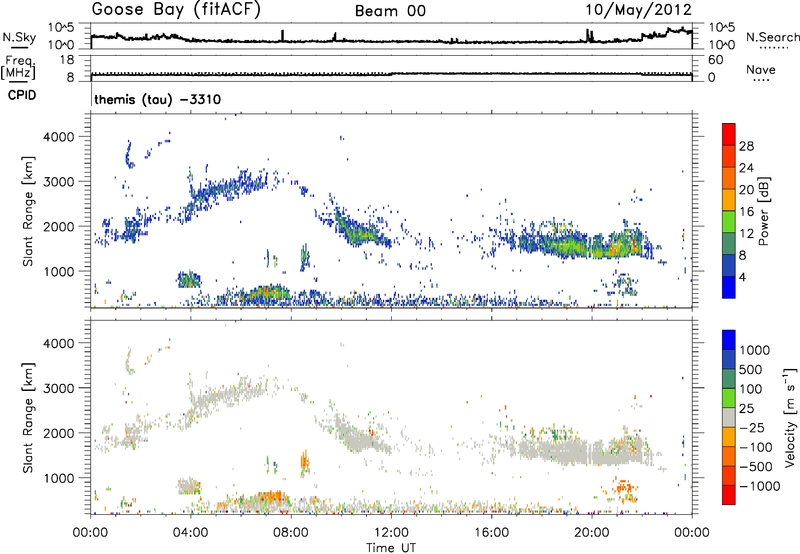This screenshot has height=554, width=800.
Task: Click the '04:00' time tick label
Action: [190, 533]
